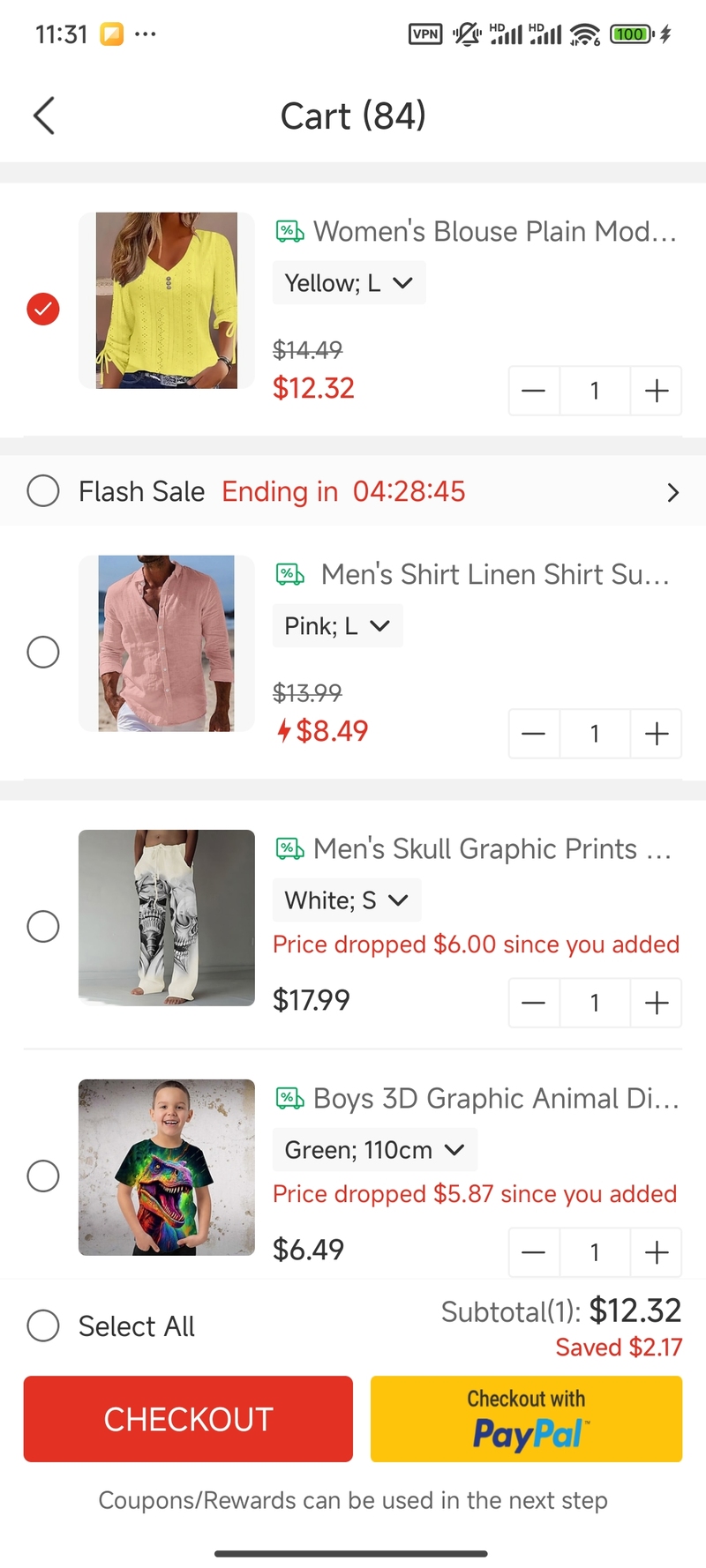
Task: Change Pink; L size option
Action: (337, 626)
